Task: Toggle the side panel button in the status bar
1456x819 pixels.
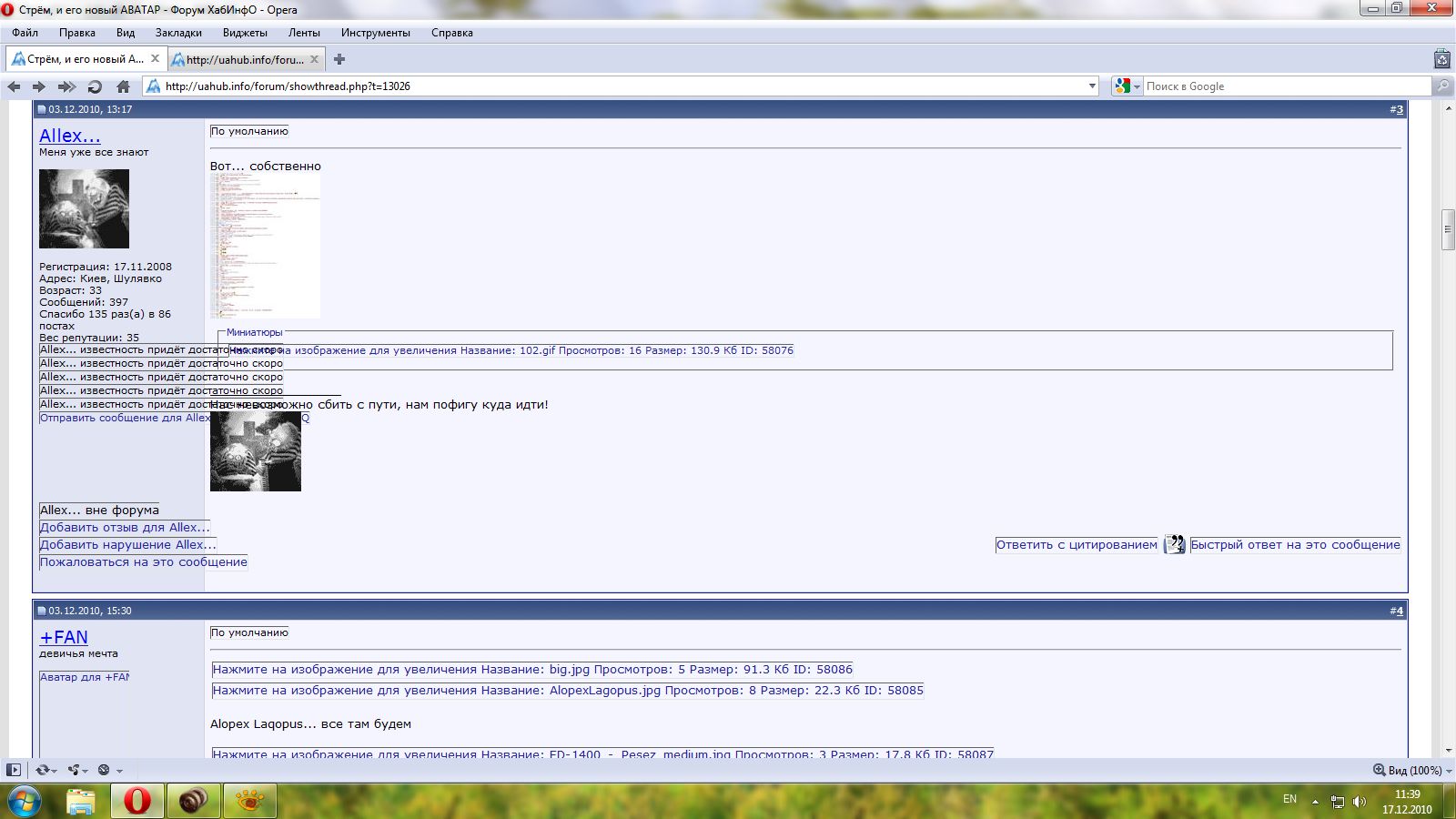Action: (14, 770)
